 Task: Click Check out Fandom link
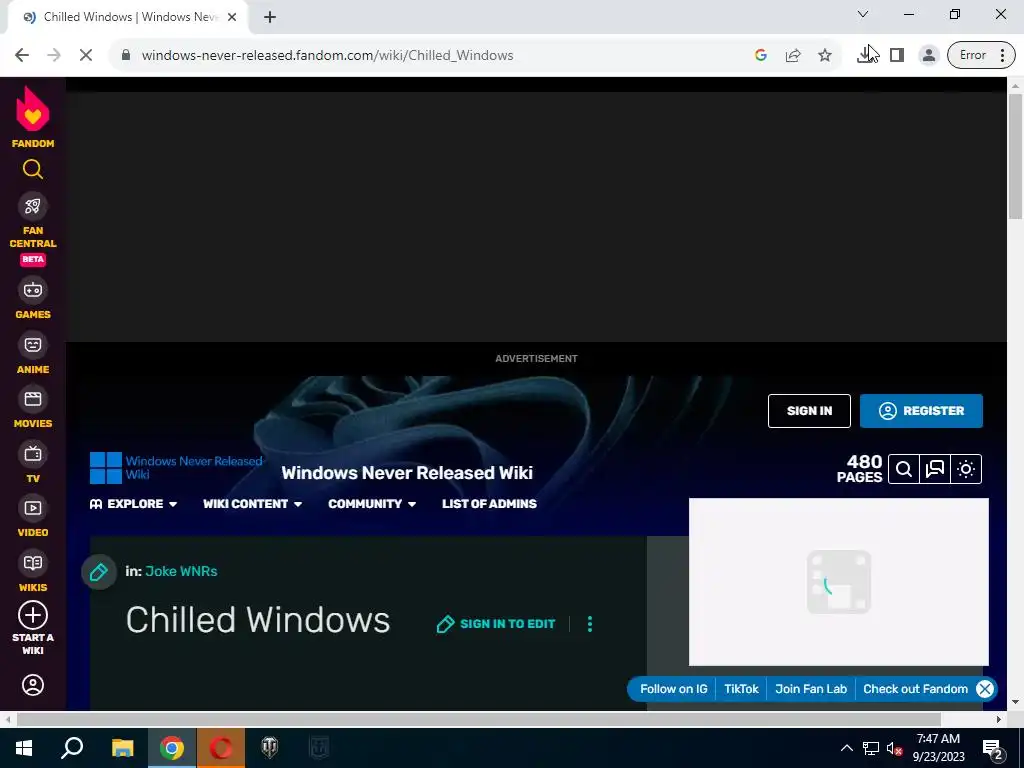[915, 689]
